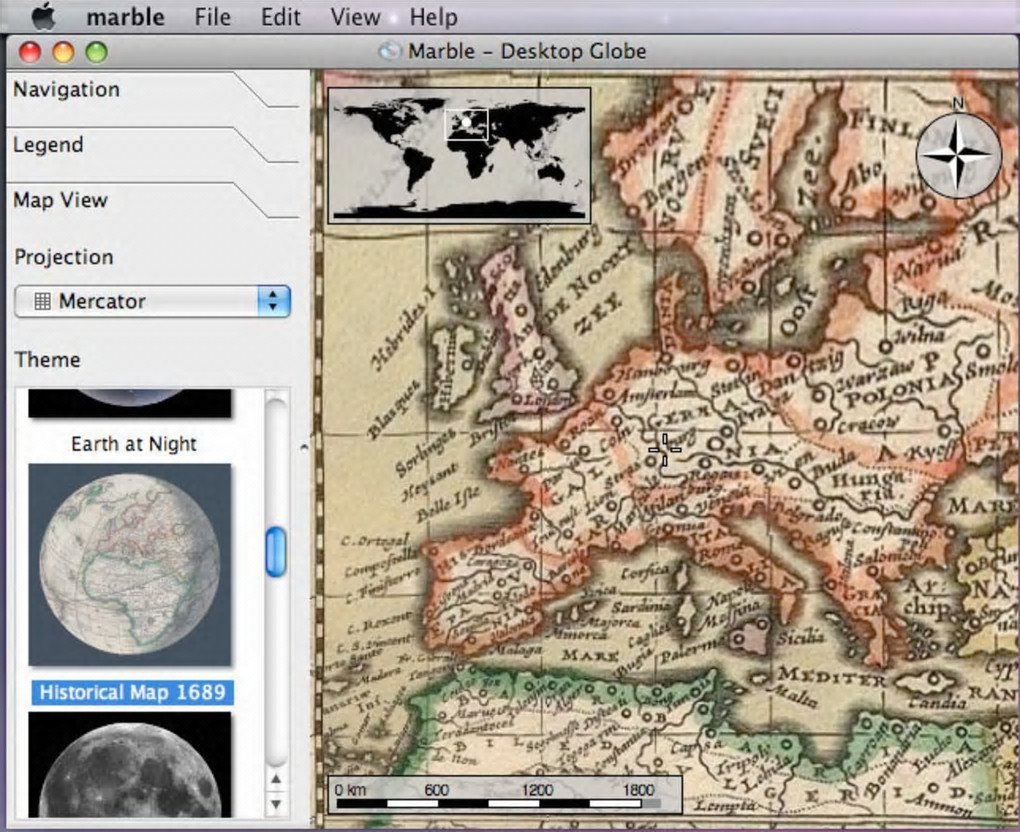Click the Marble globe icon in title bar
Screen dimensions: 1020x832
pyautogui.click(x=390, y=51)
